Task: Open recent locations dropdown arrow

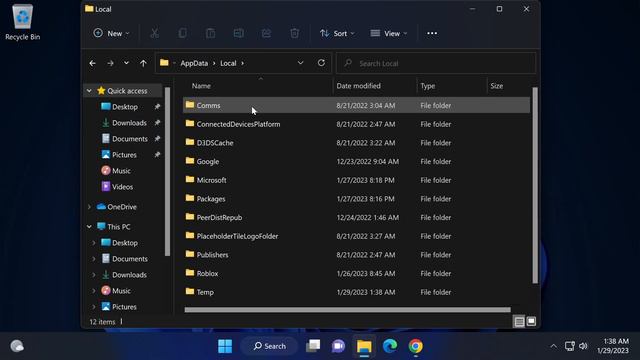Action: pyautogui.click(x=127, y=63)
